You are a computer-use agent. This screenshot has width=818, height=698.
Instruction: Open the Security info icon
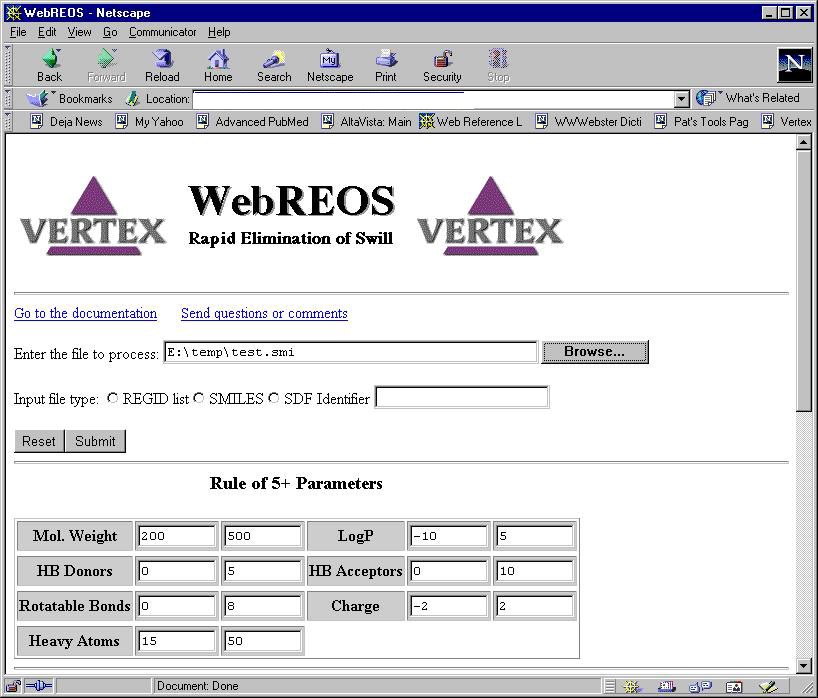442,65
